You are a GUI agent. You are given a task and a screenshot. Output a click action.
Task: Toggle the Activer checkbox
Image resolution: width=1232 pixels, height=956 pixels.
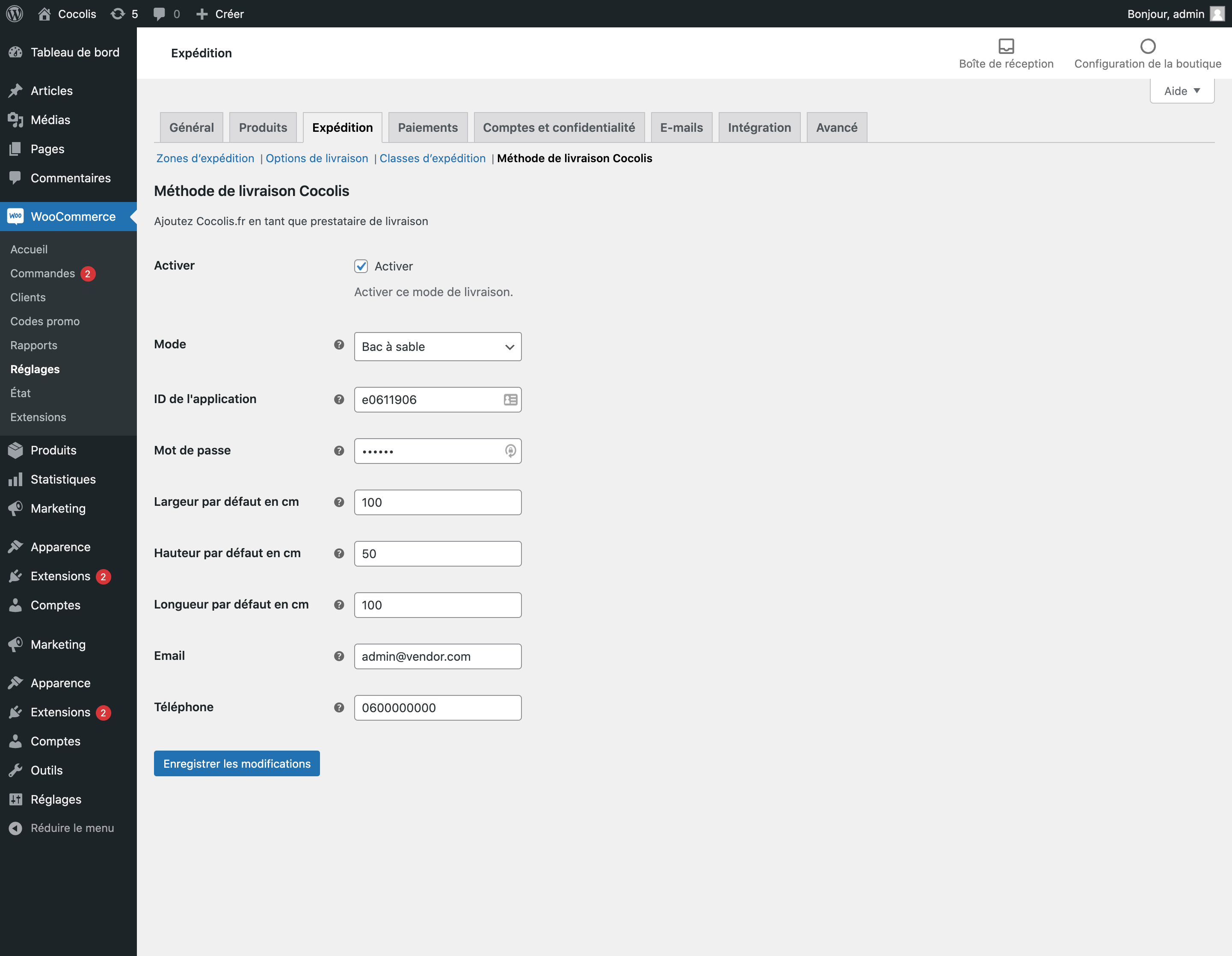(361, 266)
